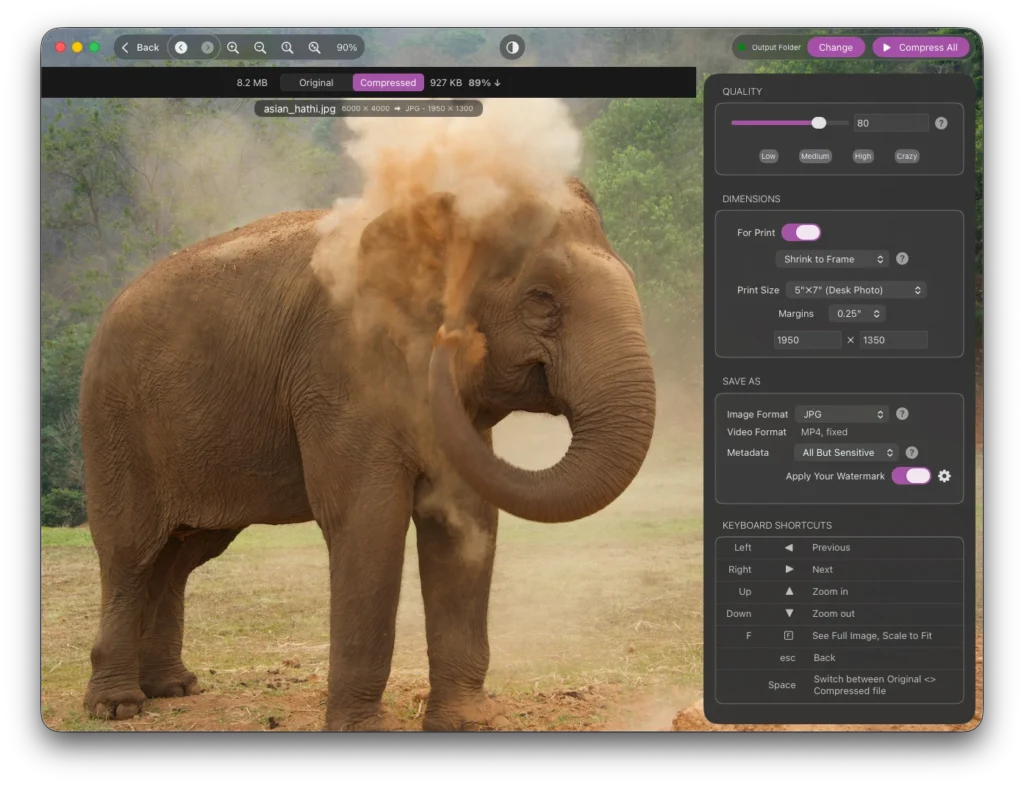Open the Shrink to Frame dropdown

click(832, 259)
